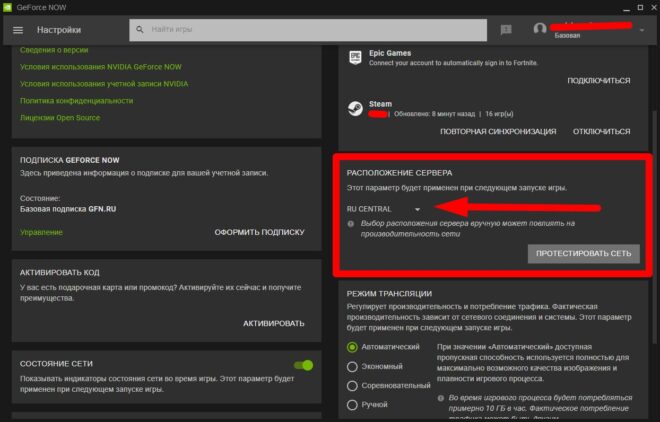Disconnect Steam via ОТКЛЮЧИТЬСЯ
Image resolution: width=660 pixels, height=422 pixels.
pos(601,131)
